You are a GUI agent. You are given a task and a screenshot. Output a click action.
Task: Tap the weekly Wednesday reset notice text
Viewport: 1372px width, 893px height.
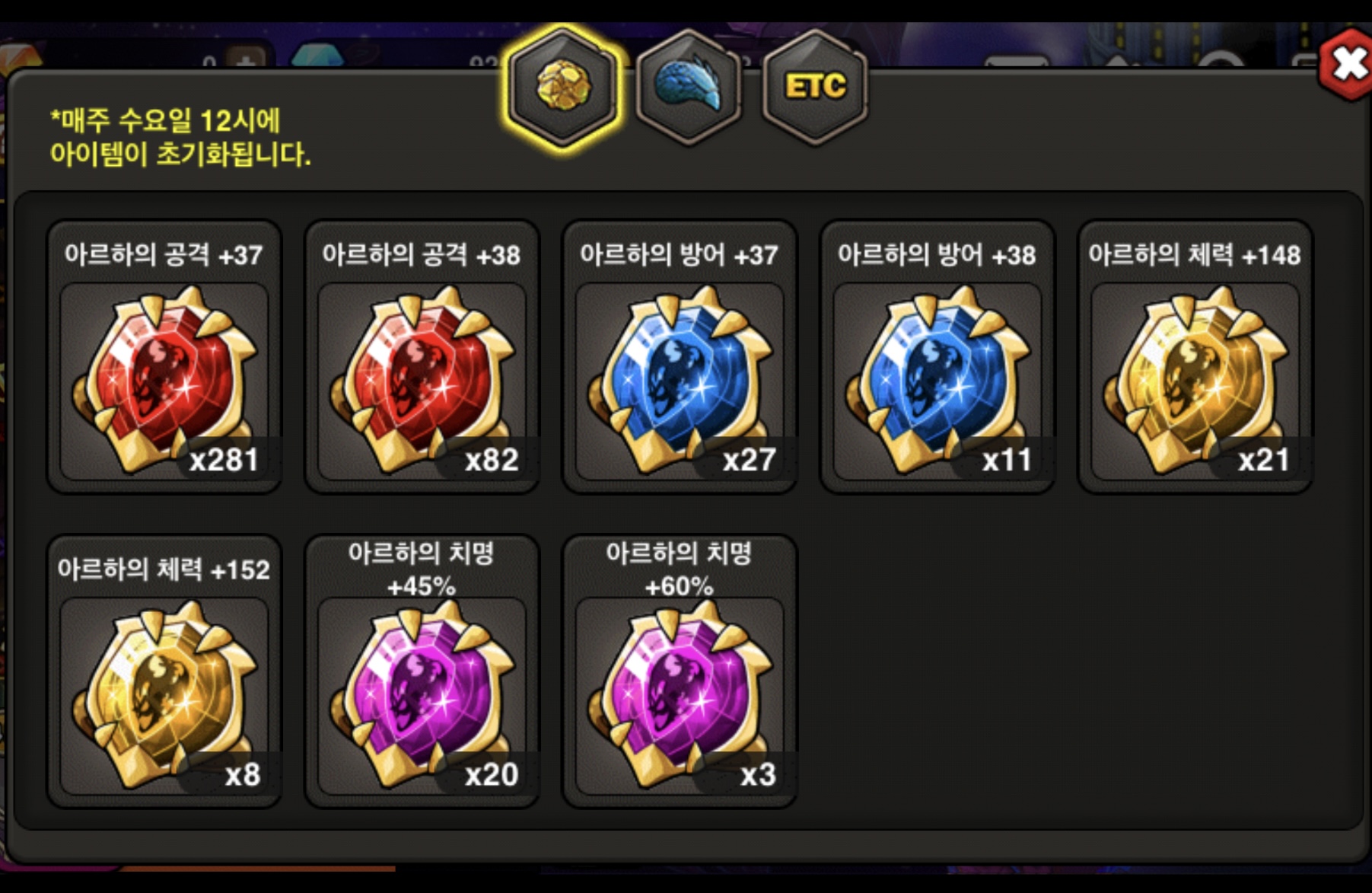point(180,137)
